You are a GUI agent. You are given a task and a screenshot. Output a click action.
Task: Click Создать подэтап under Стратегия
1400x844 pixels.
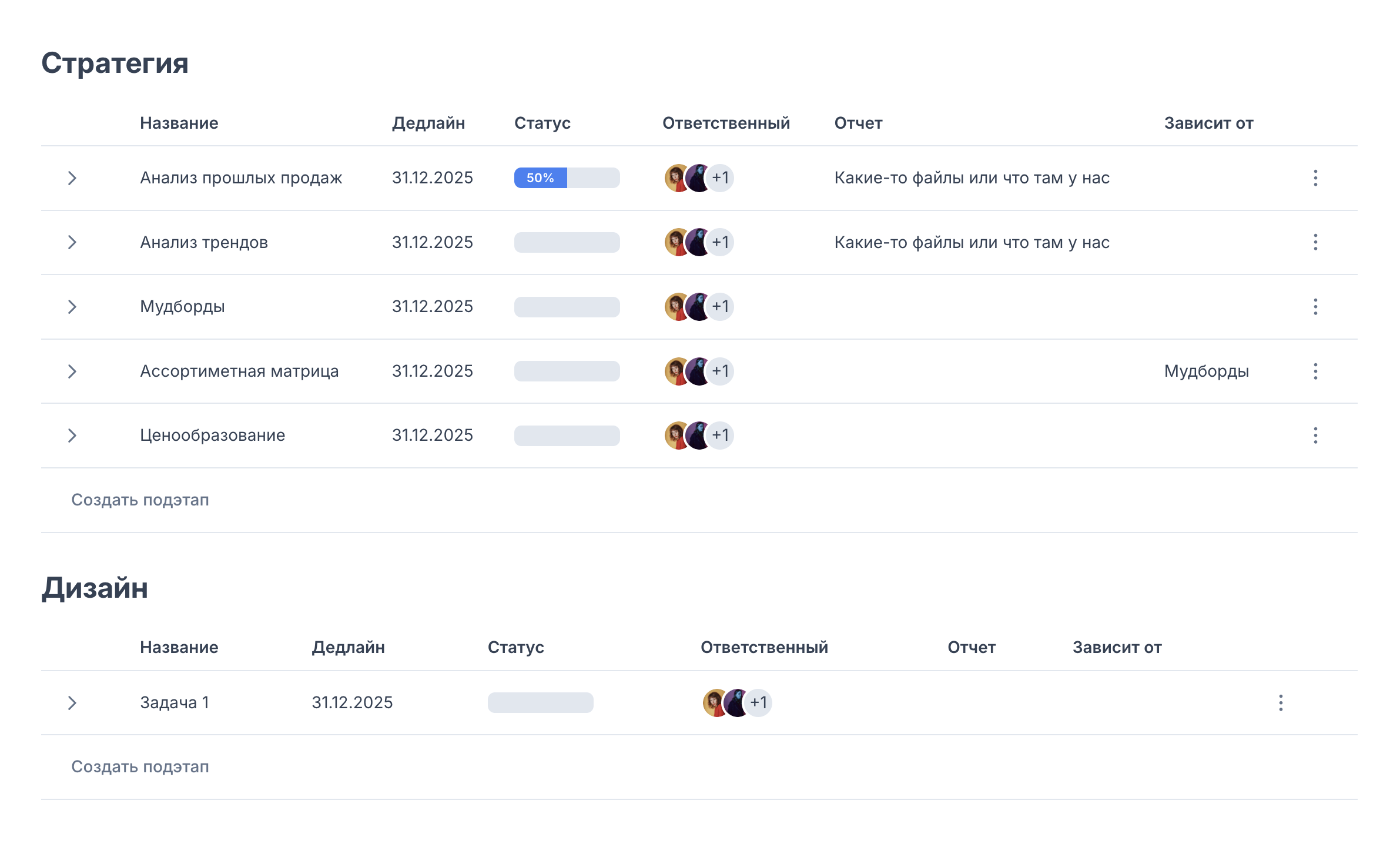coord(140,500)
